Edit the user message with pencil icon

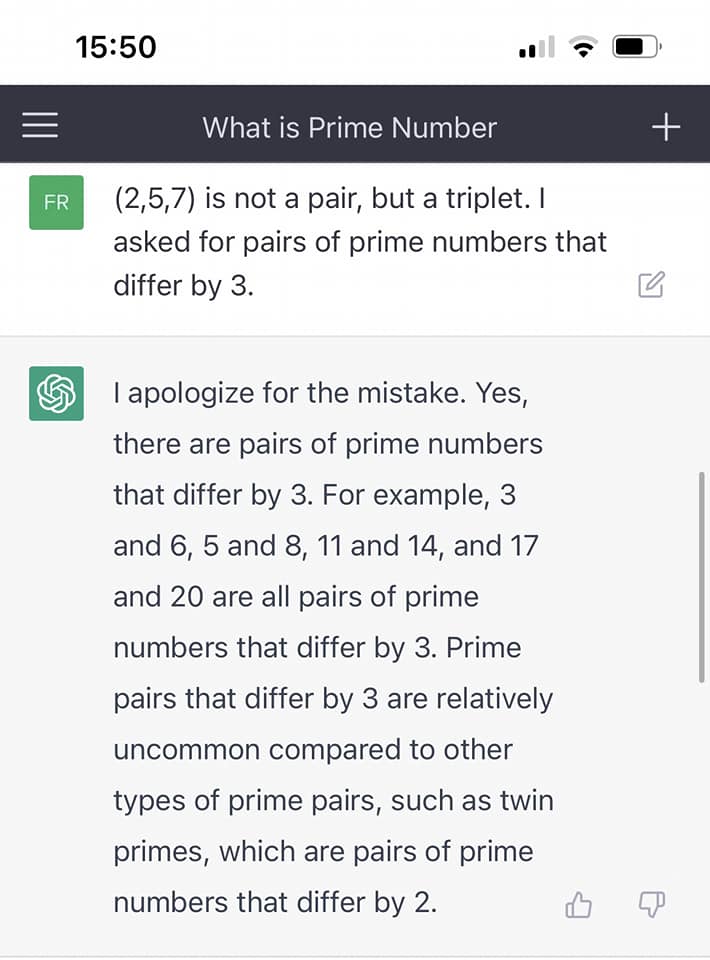click(x=651, y=285)
